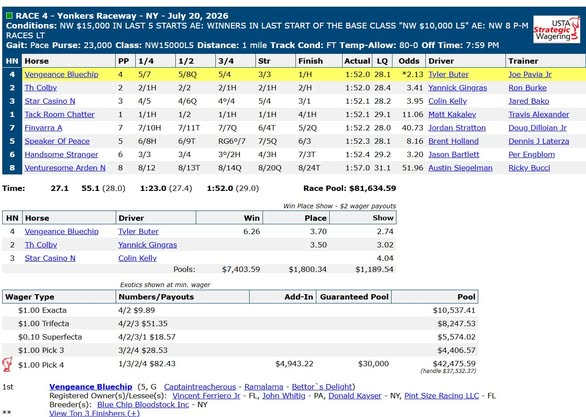The height and width of the screenshot is (417, 586).
Task: Open Colin Kelly in payouts table
Action: [x=138, y=258]
